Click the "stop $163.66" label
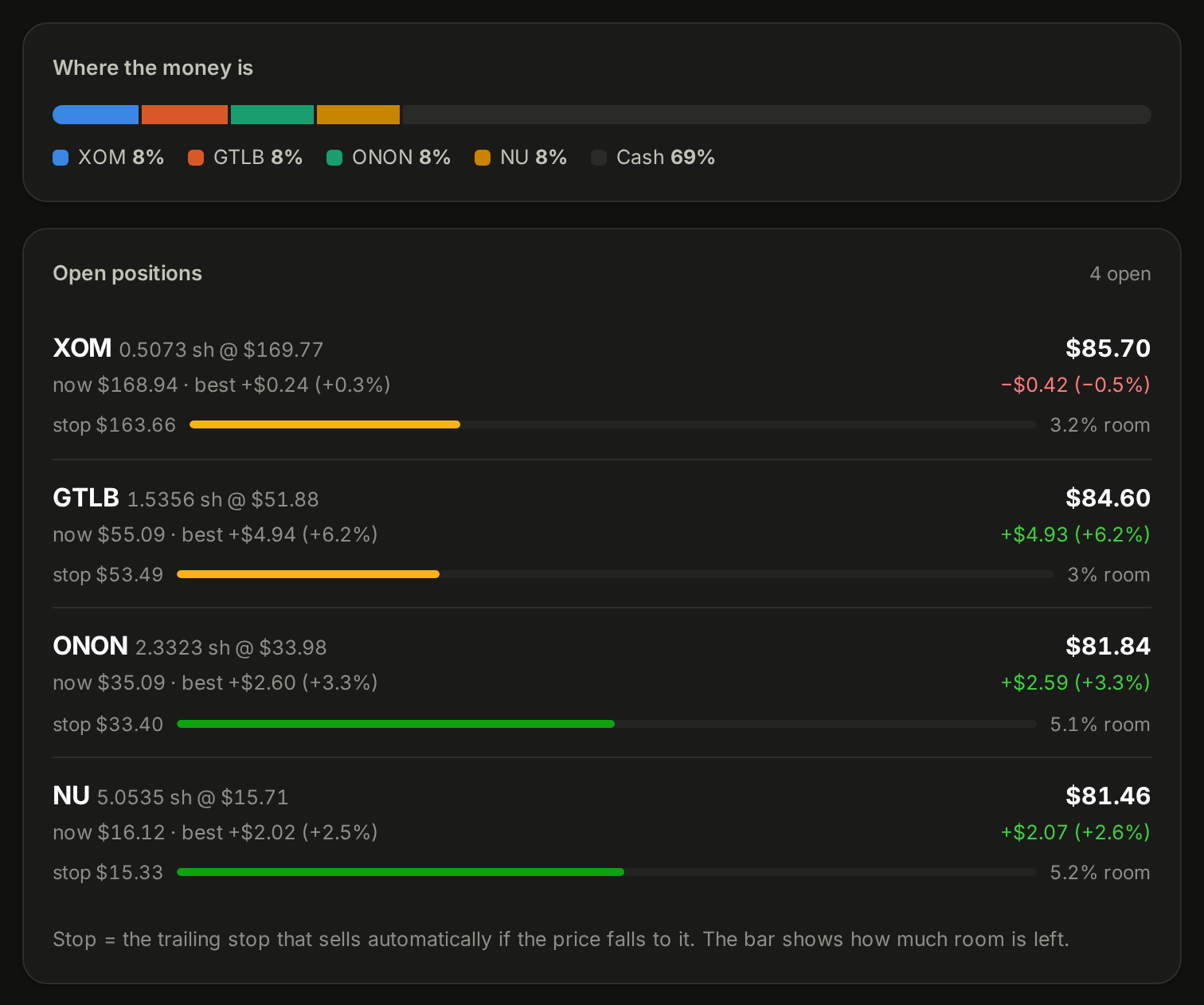The width and height of the screenshot is (1204, 1005). tap(114, 425)
